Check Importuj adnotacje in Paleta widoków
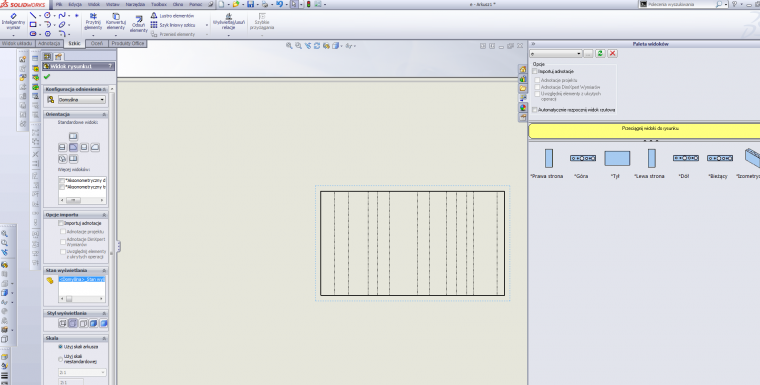 pos(535,71)
